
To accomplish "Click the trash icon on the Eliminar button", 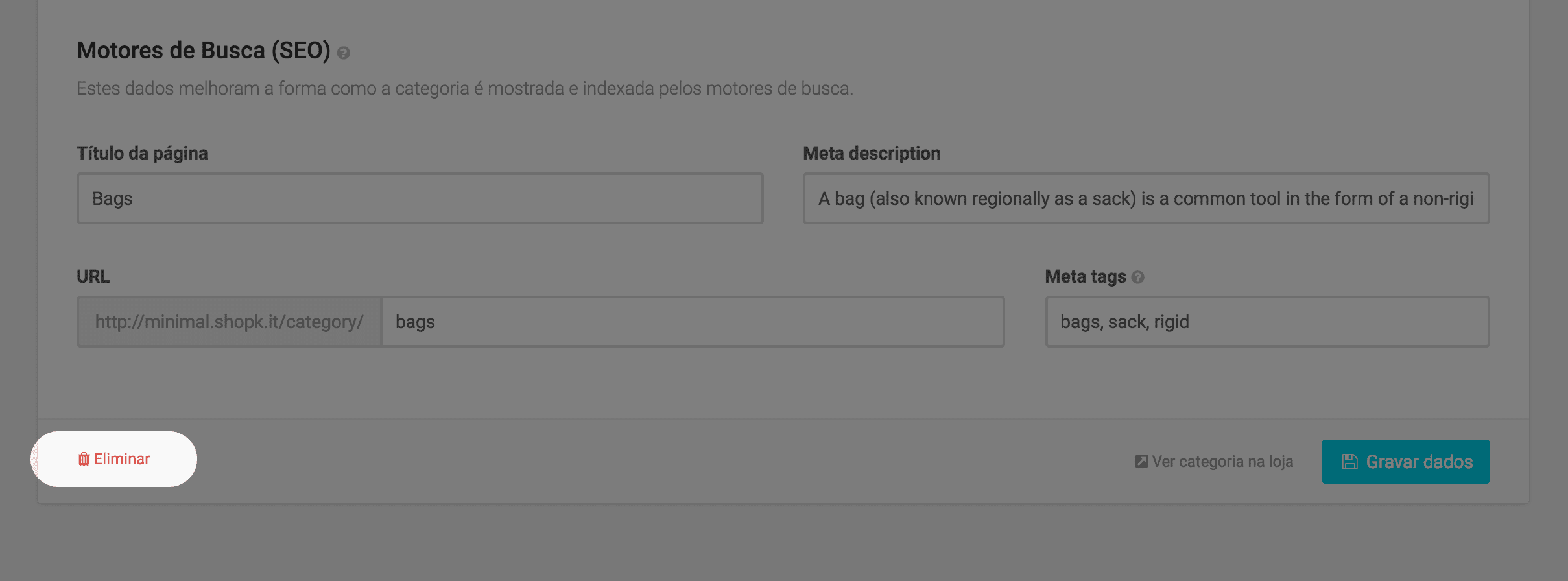I will (84, 459).
